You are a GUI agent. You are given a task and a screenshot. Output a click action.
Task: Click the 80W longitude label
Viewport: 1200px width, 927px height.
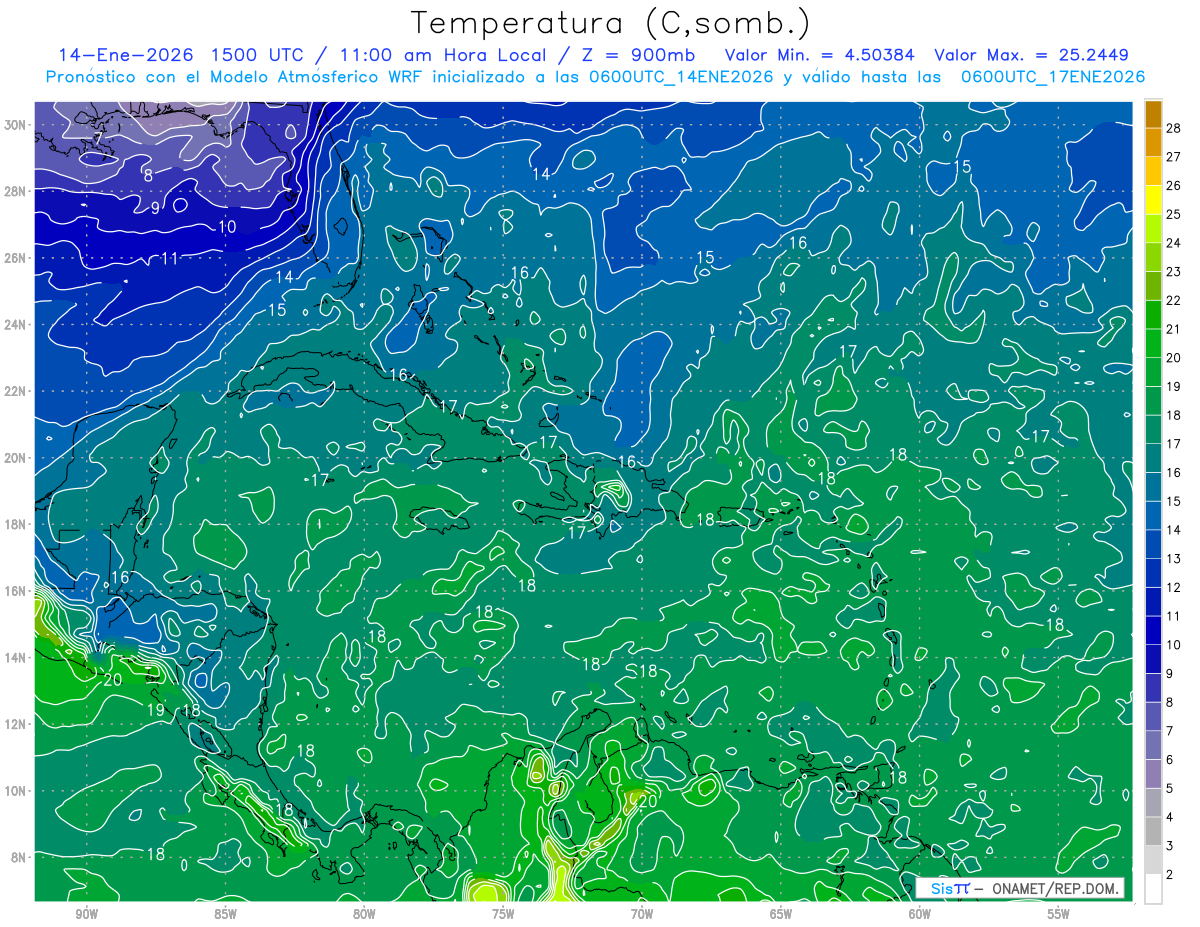click(x=364, y=914)
